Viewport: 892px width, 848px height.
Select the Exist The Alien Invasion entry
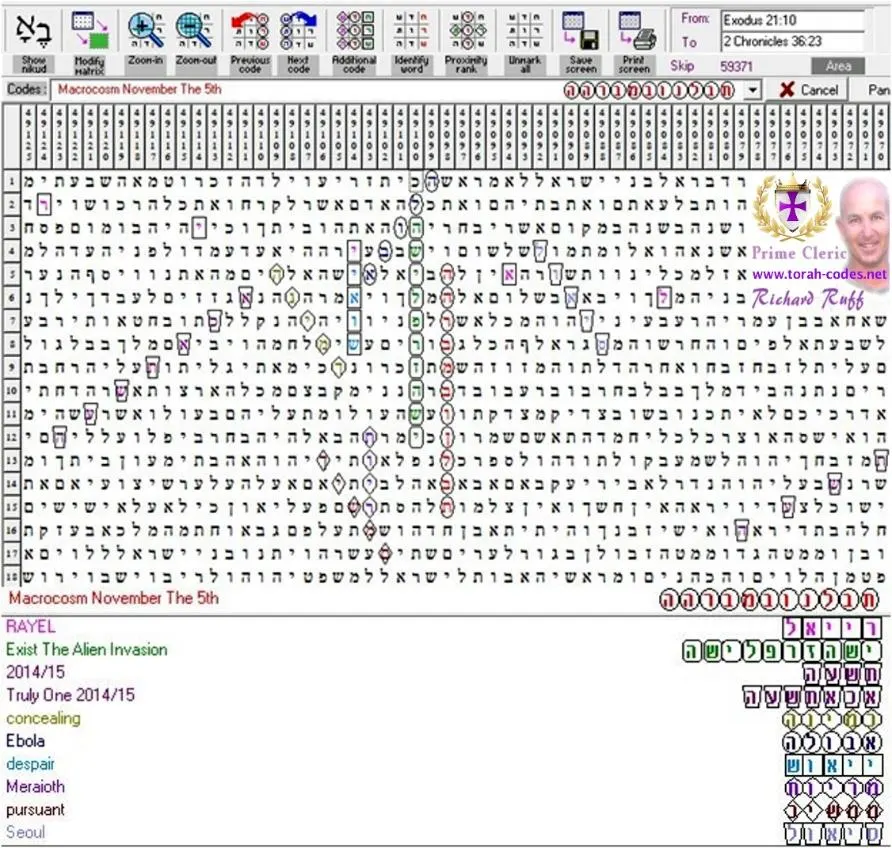(86, 650)
